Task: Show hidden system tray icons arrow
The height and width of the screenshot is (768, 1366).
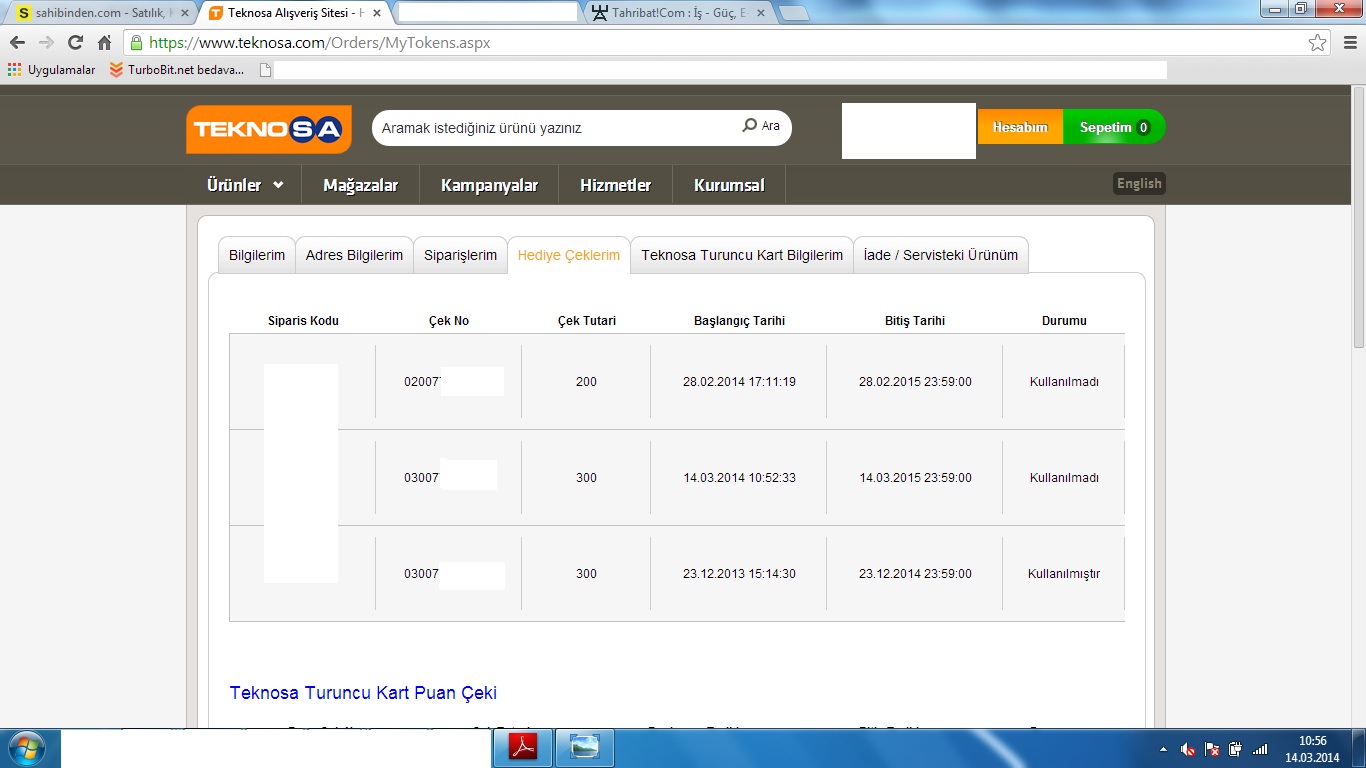Action: pyautogui.click(x=1163, y=749)
